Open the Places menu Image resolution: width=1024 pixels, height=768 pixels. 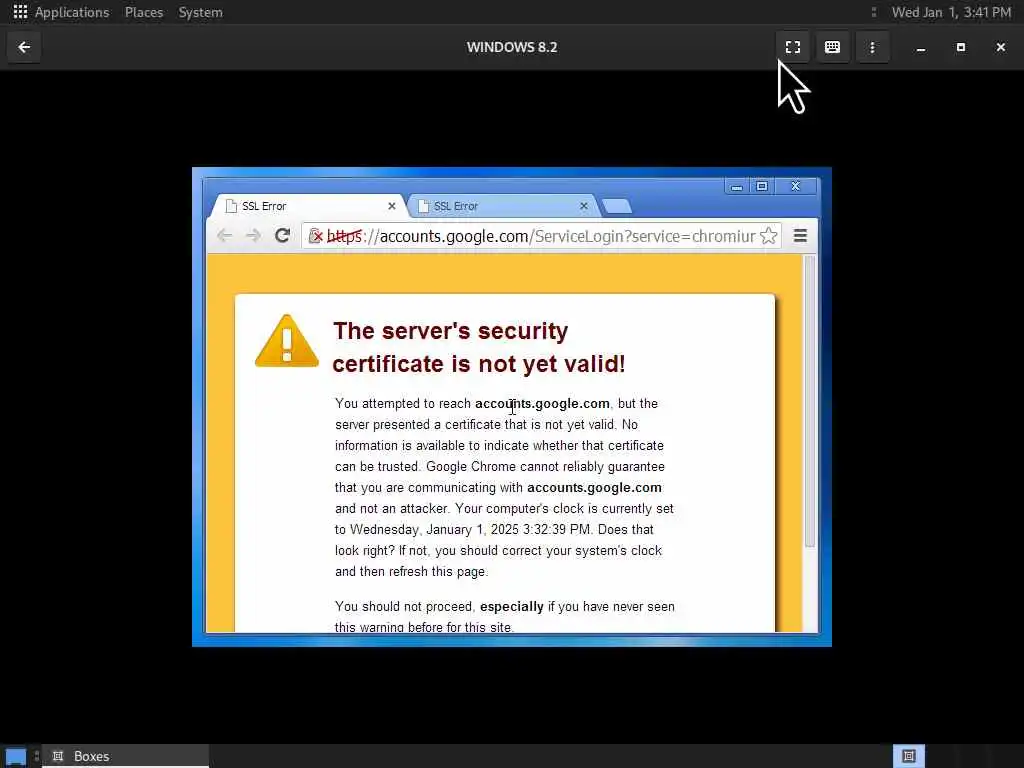(x=144, y=12)
